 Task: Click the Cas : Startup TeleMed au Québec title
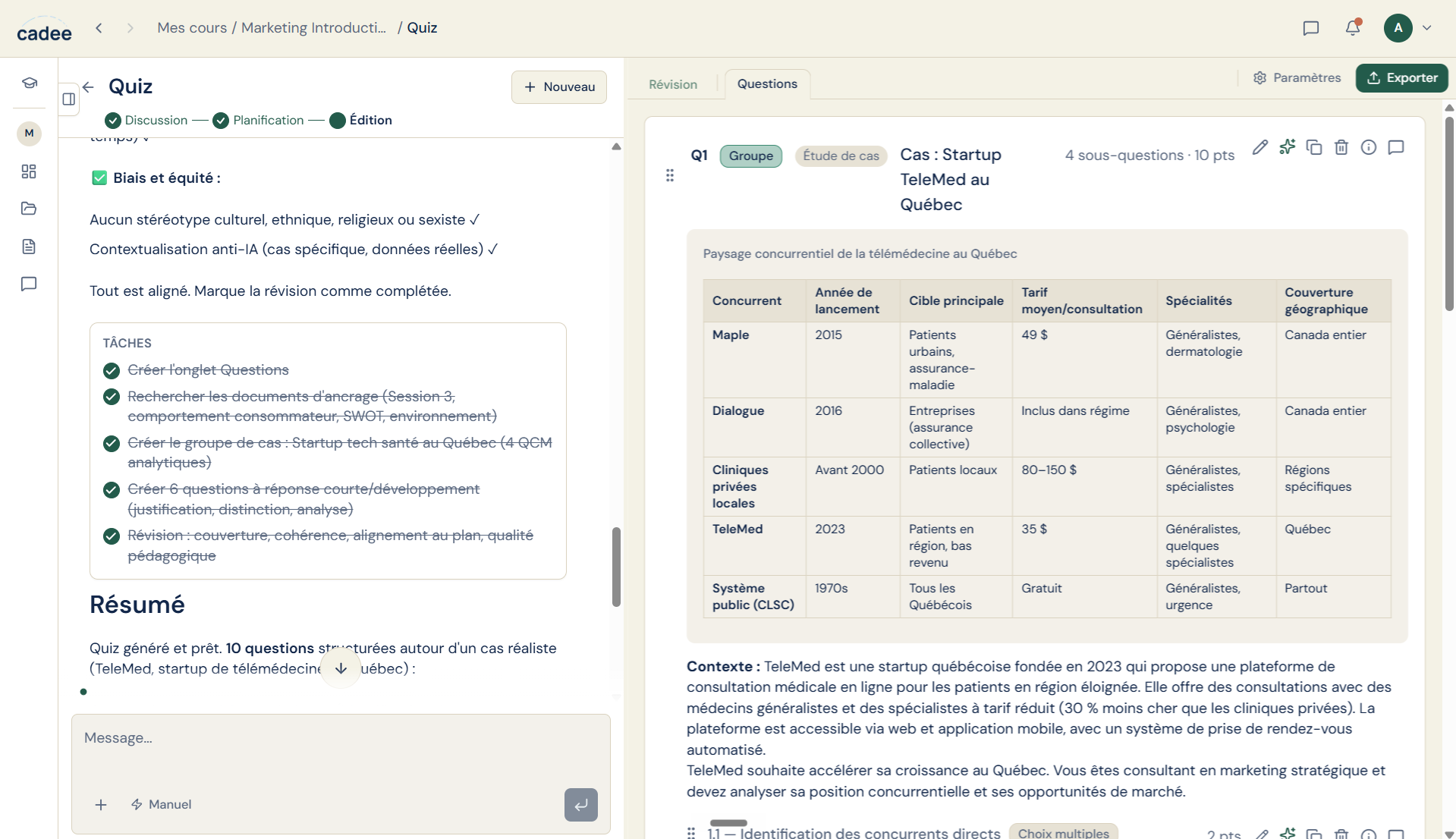coord(950,180)
